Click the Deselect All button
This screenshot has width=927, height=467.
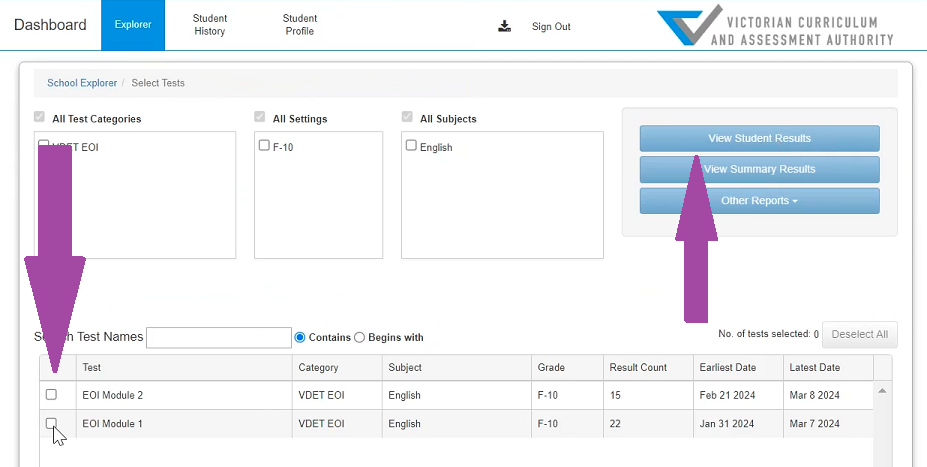[x=860, y=335]
